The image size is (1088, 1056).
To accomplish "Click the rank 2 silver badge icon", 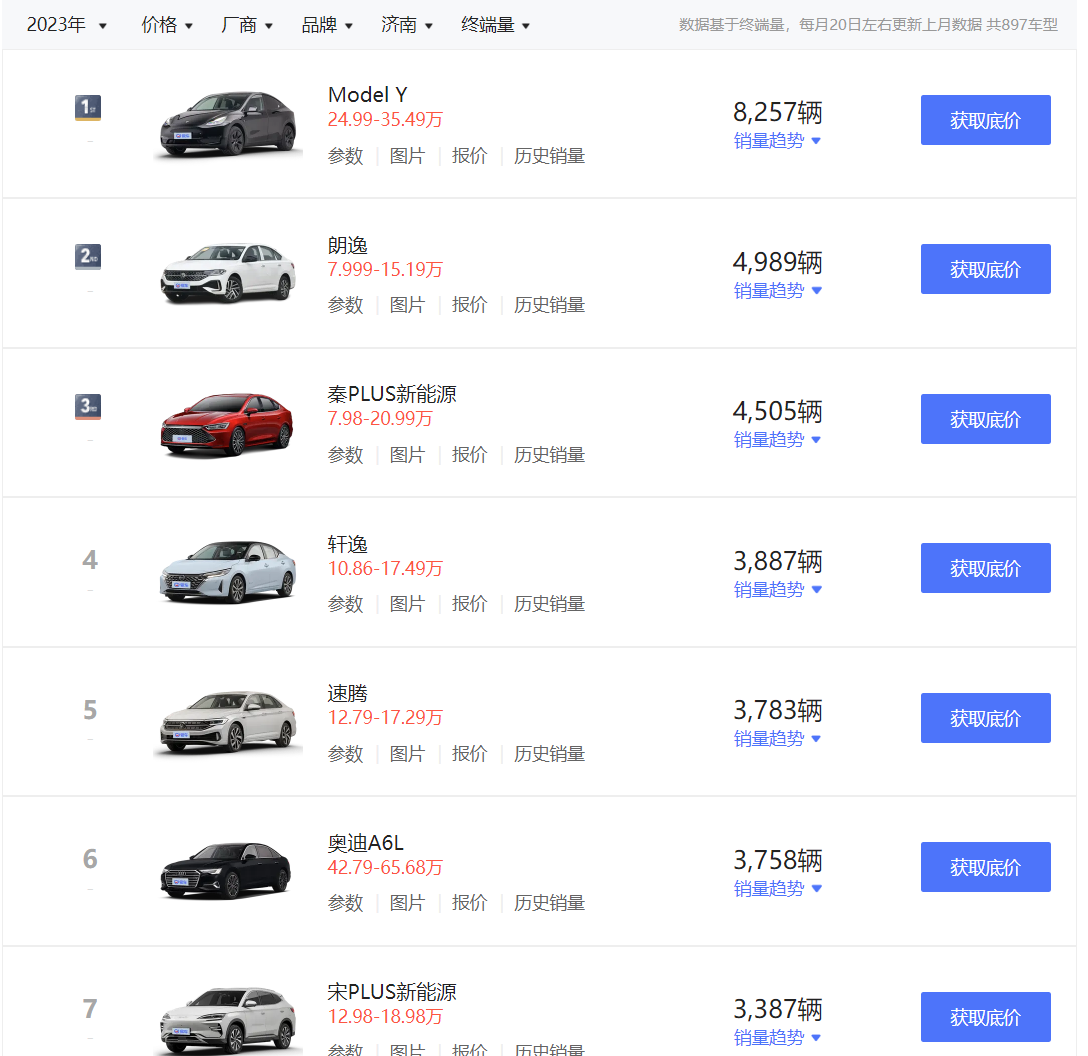I will click(88, 257).
